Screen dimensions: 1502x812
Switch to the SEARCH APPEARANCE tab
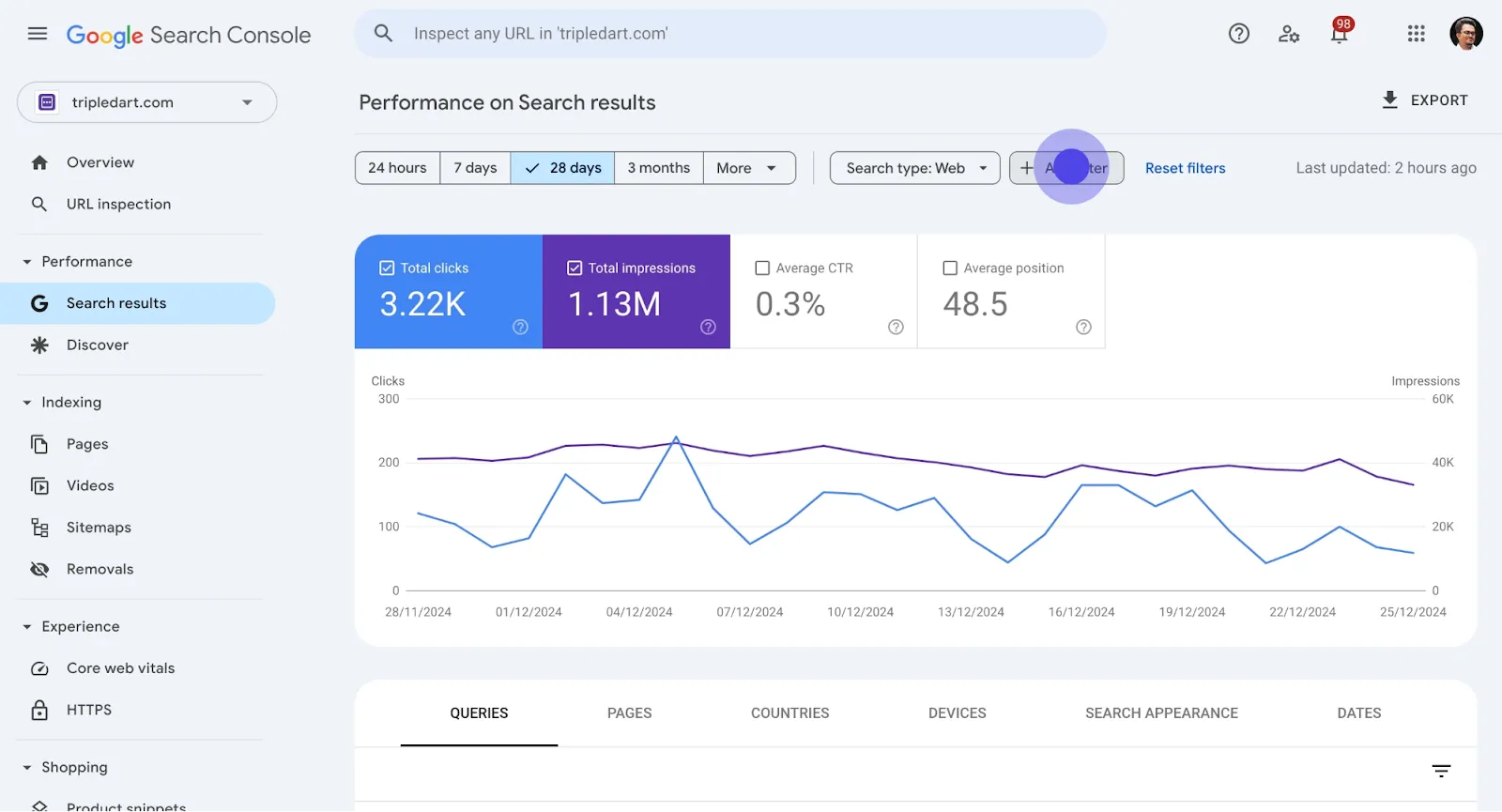coord(1162,713)
